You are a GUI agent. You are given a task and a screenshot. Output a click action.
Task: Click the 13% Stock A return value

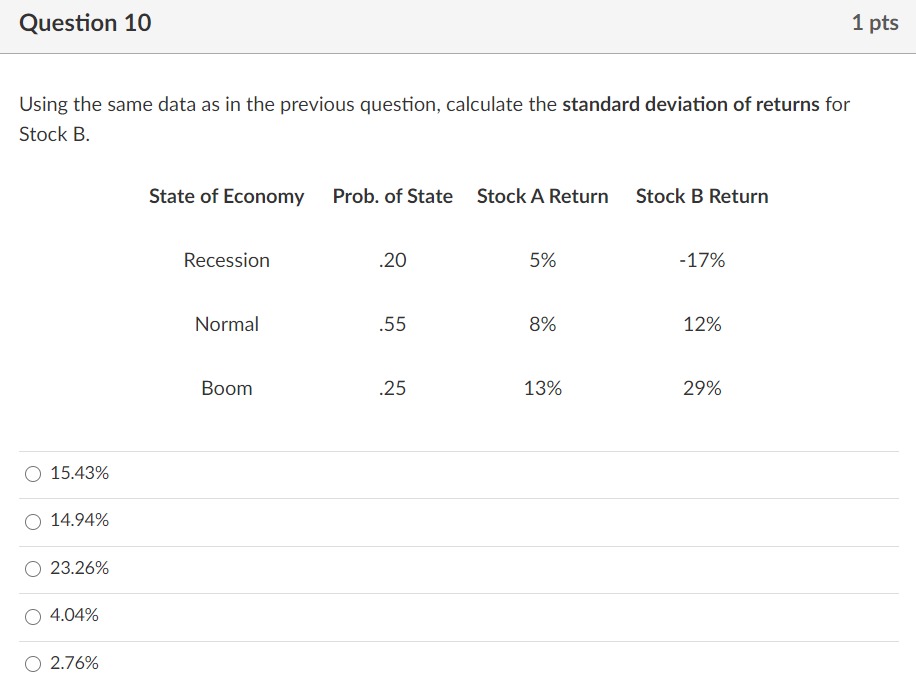click(542, 388)
